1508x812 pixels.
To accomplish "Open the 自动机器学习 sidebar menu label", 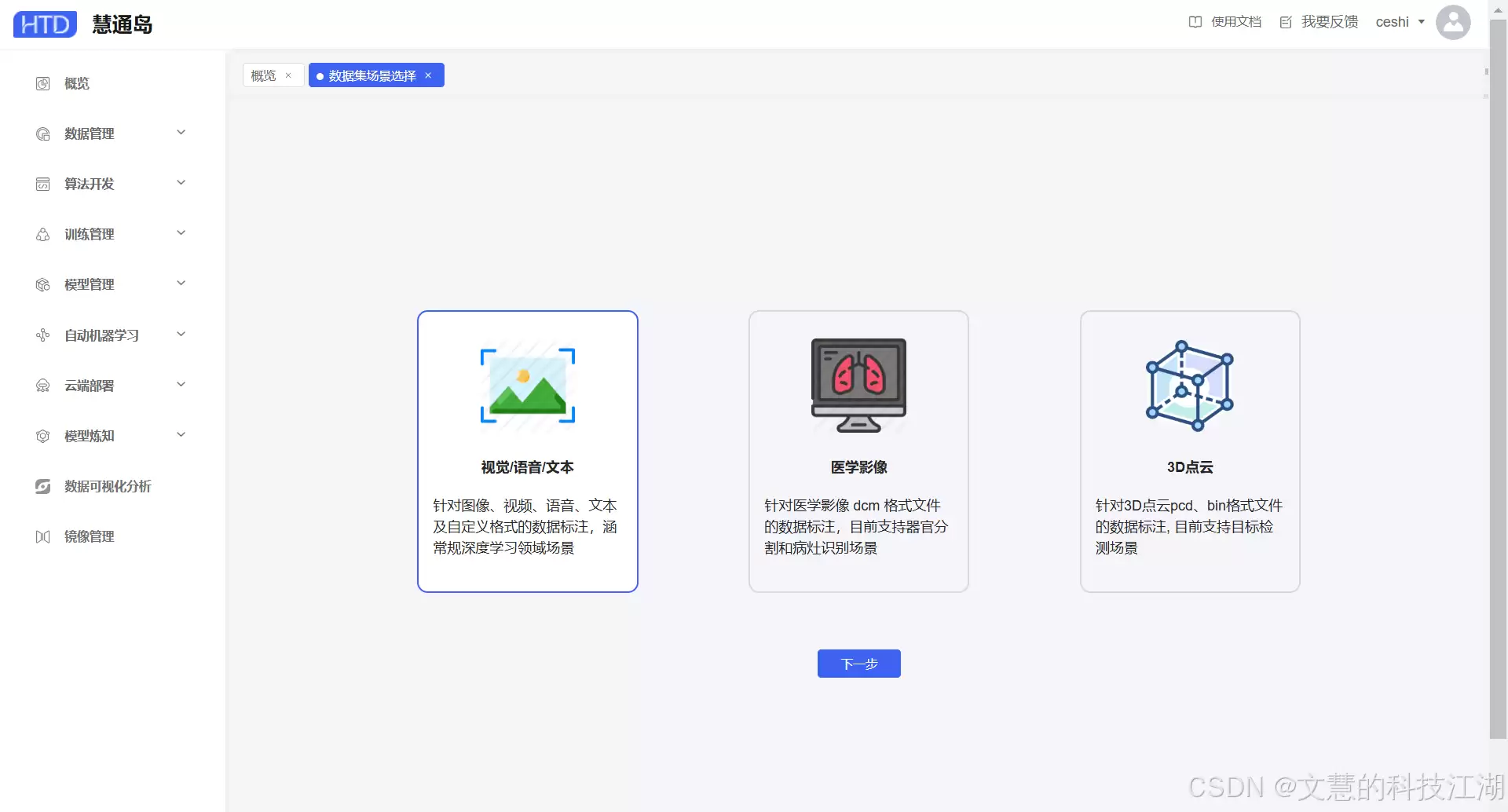I will pyautogui.click(x=102, y=335).
